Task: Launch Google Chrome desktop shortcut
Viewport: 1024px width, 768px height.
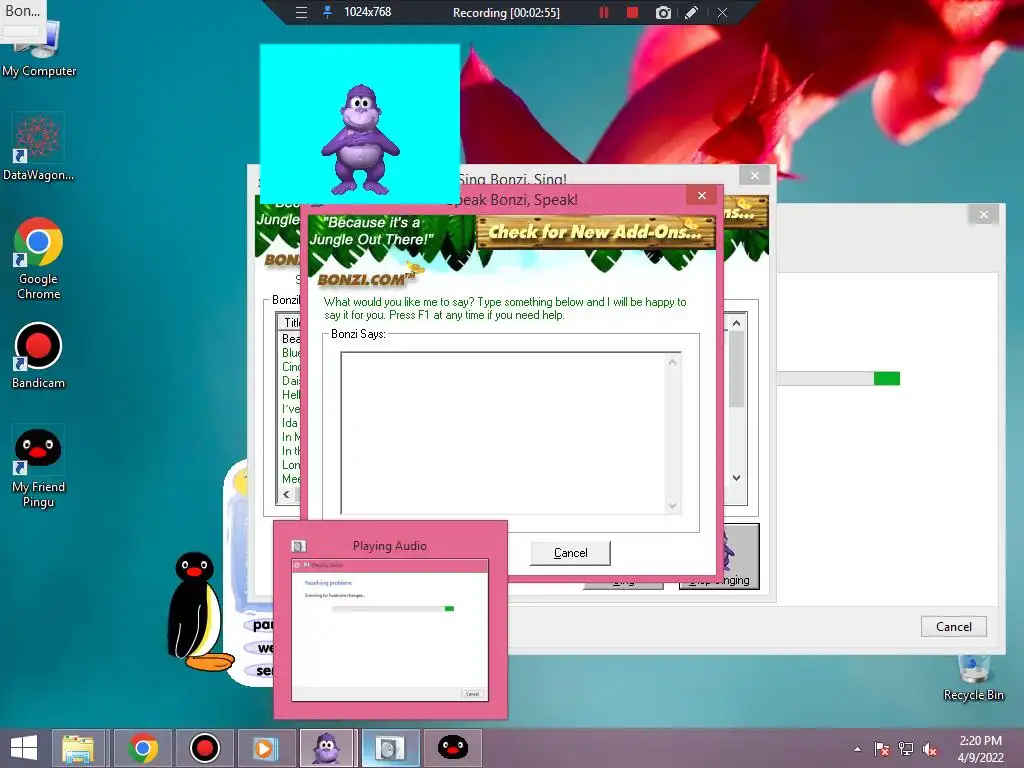Action: pyautogui.click(x=39, y=258)
